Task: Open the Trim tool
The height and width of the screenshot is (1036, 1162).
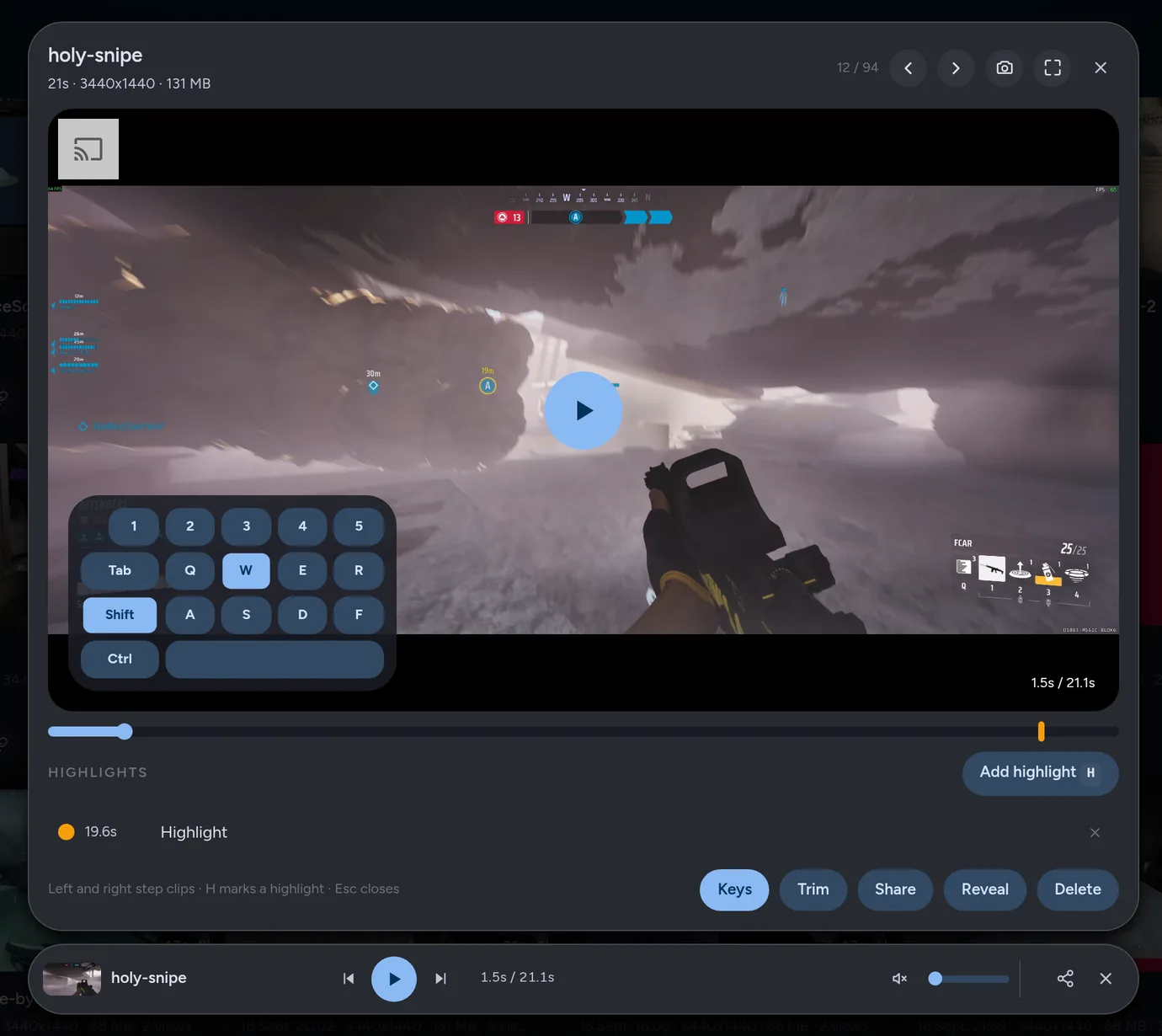Action: click(813, 889)
